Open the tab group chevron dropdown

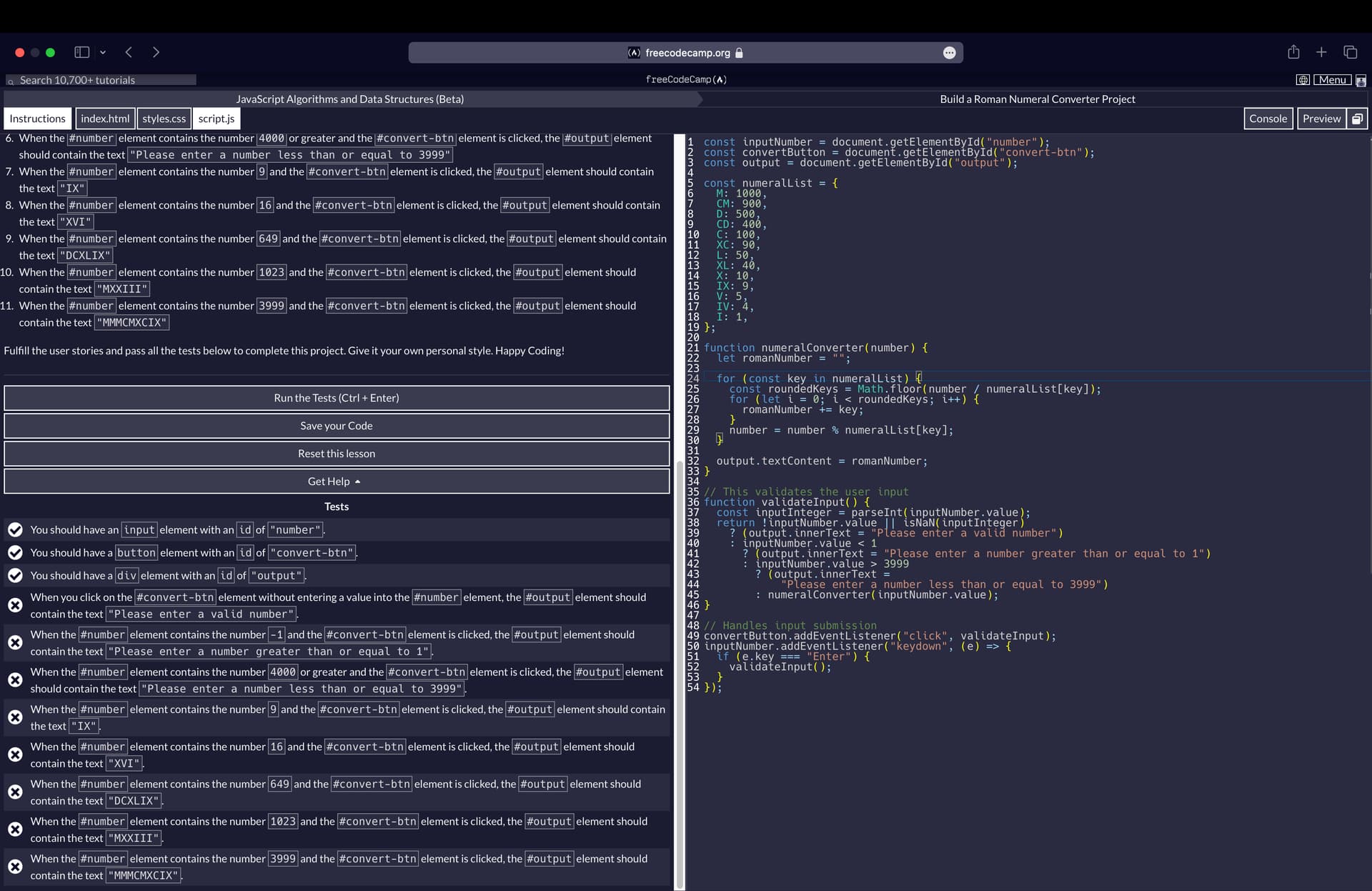point(103,52)
